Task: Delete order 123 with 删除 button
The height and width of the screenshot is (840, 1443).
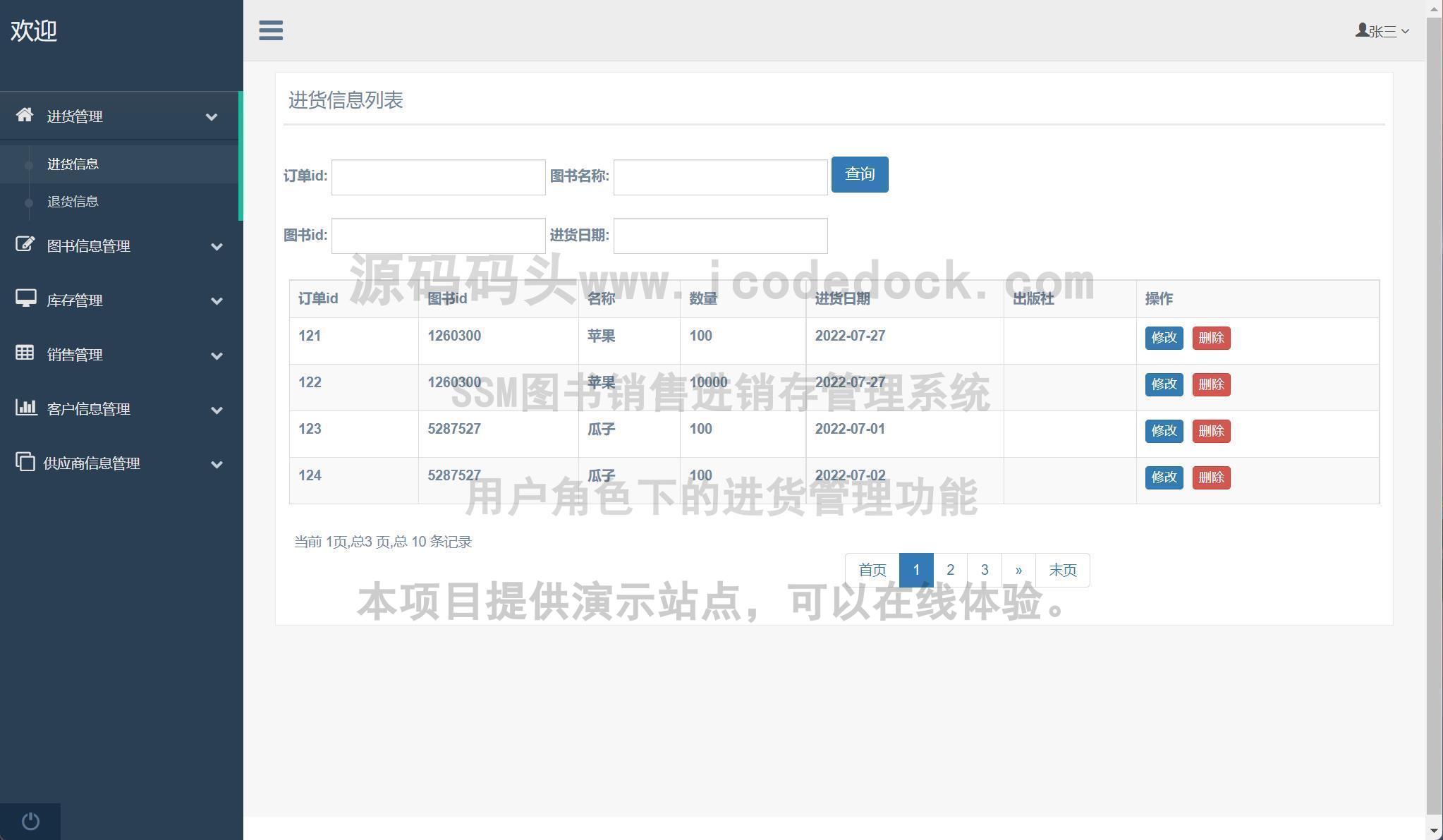Action: pos(1211,431)
